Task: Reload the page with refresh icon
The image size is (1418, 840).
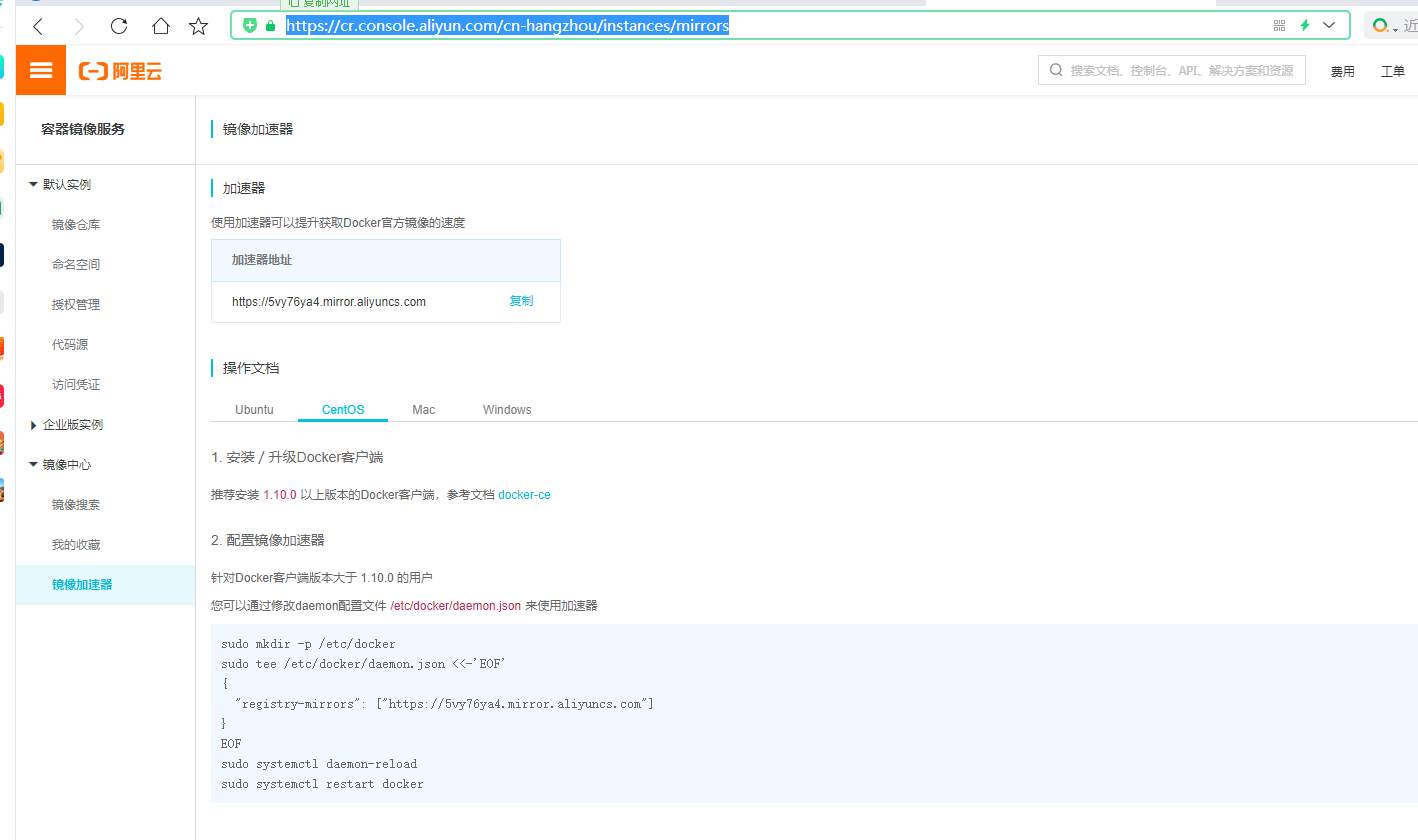Action: [x=119, y=26]
